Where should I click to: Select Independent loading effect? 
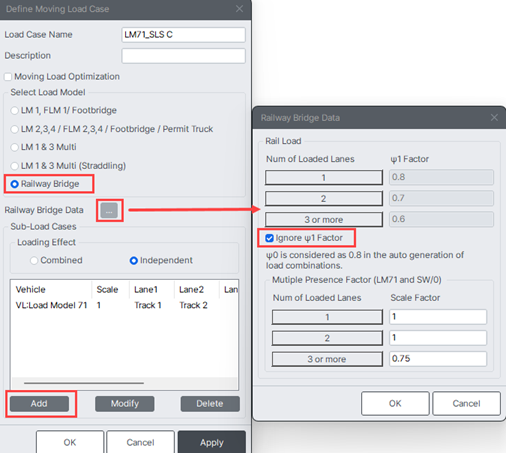(134, 260)
